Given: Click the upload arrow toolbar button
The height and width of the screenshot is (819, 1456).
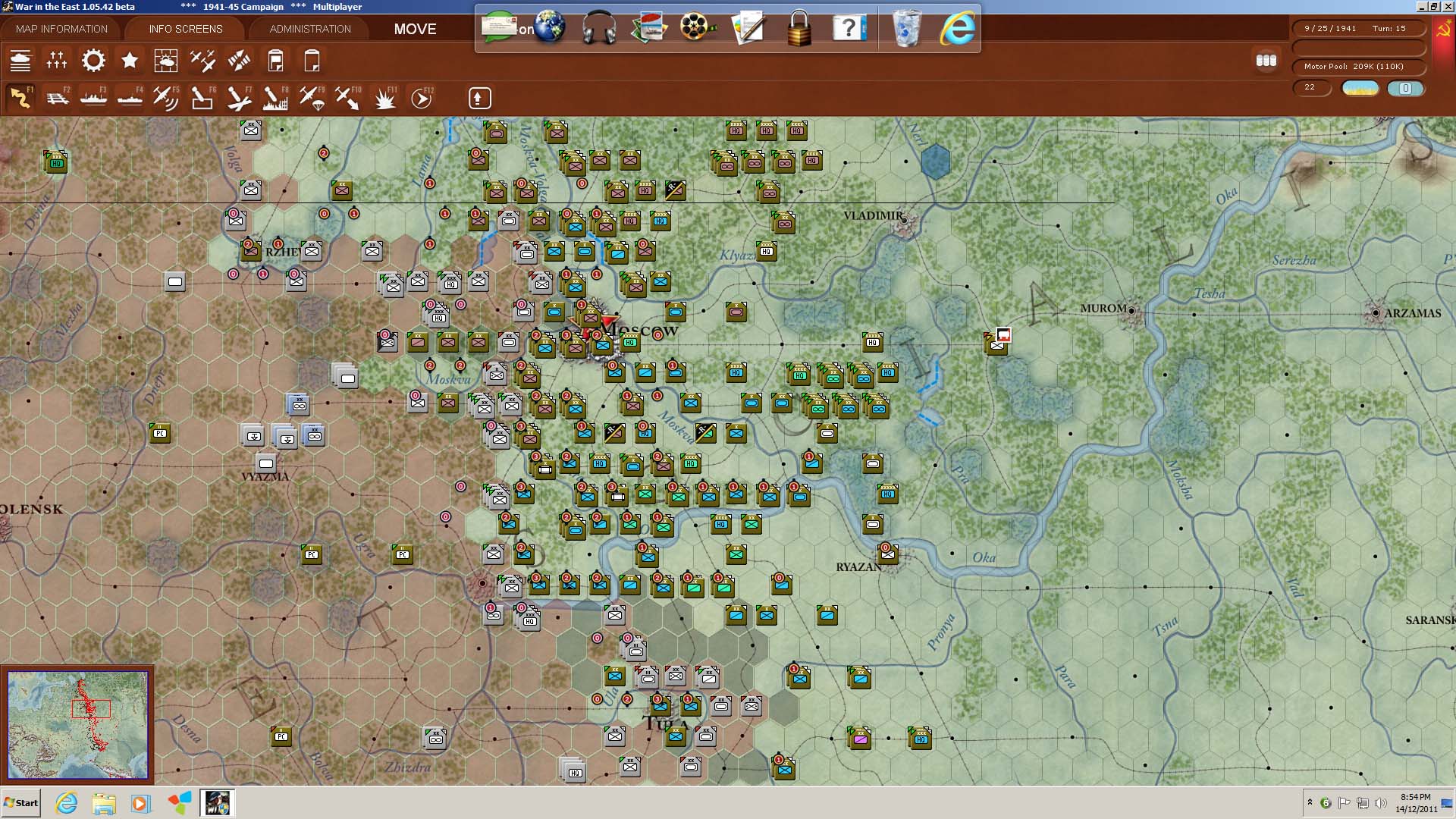Looking at the screenshot, I should pyautogui.click(x=480, y=99).
